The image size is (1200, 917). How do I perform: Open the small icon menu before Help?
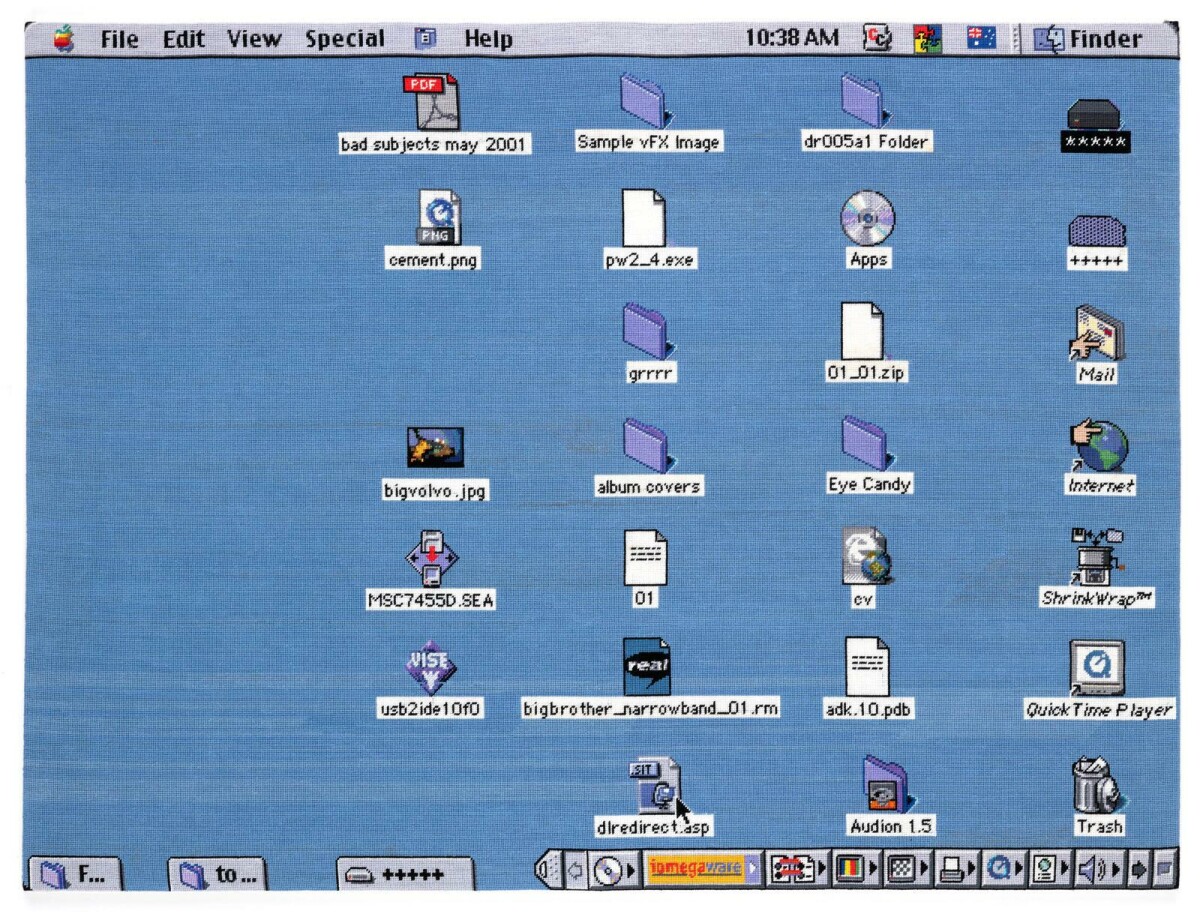tap(424, 40)
